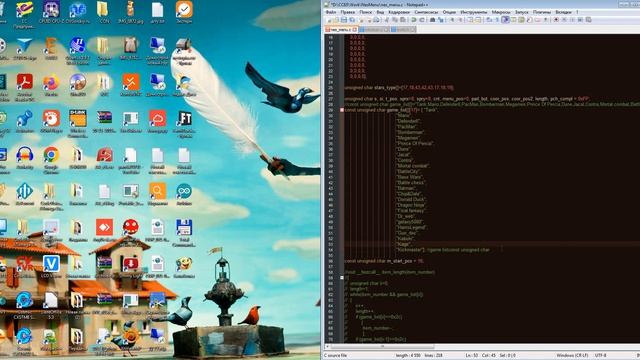Screen dimensions: 640x360
Task: Open the Вкладки menu
Action: tap(564, 12)
